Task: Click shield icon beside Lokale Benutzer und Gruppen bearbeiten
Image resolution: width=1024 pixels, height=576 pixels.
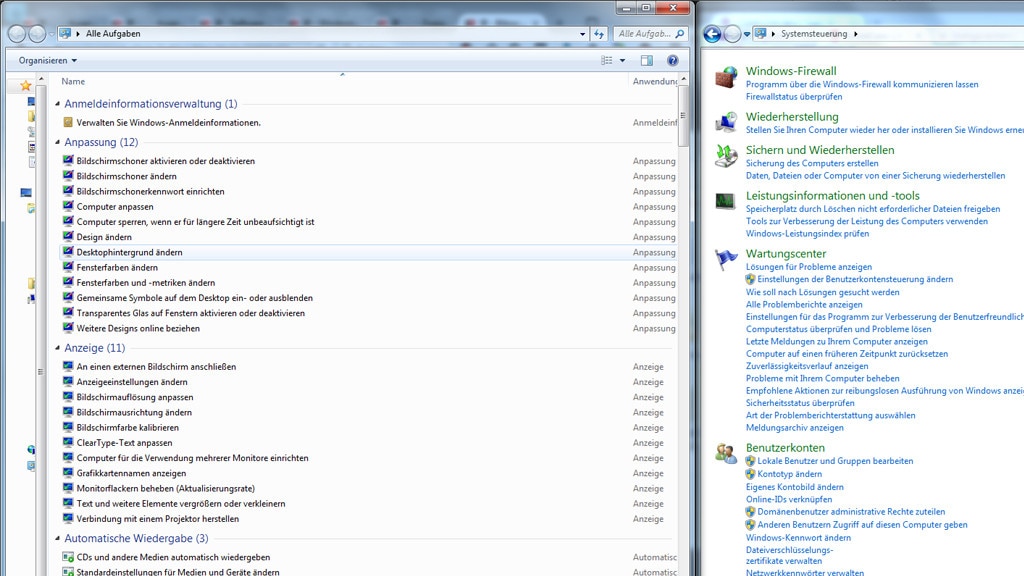Action: (x=750, y=461)
